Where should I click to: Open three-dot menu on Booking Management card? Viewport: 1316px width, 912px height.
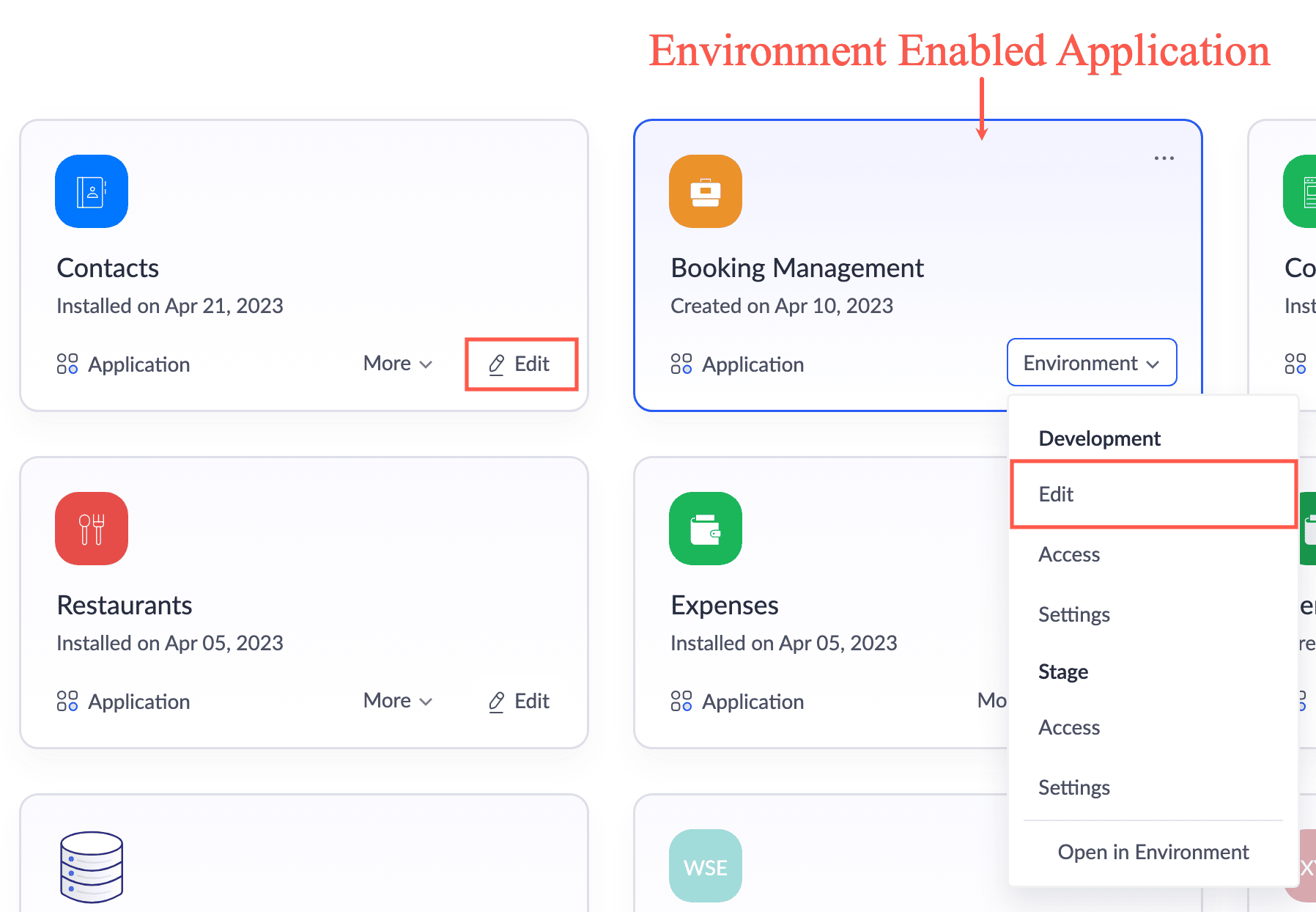pos(1164,158)
